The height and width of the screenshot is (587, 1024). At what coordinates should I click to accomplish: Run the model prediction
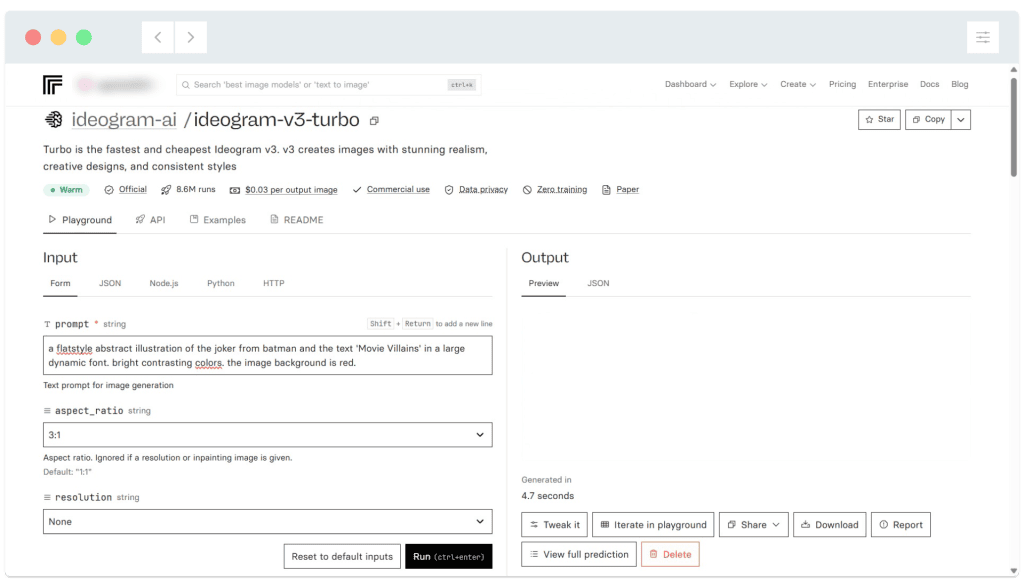(449, 556)
